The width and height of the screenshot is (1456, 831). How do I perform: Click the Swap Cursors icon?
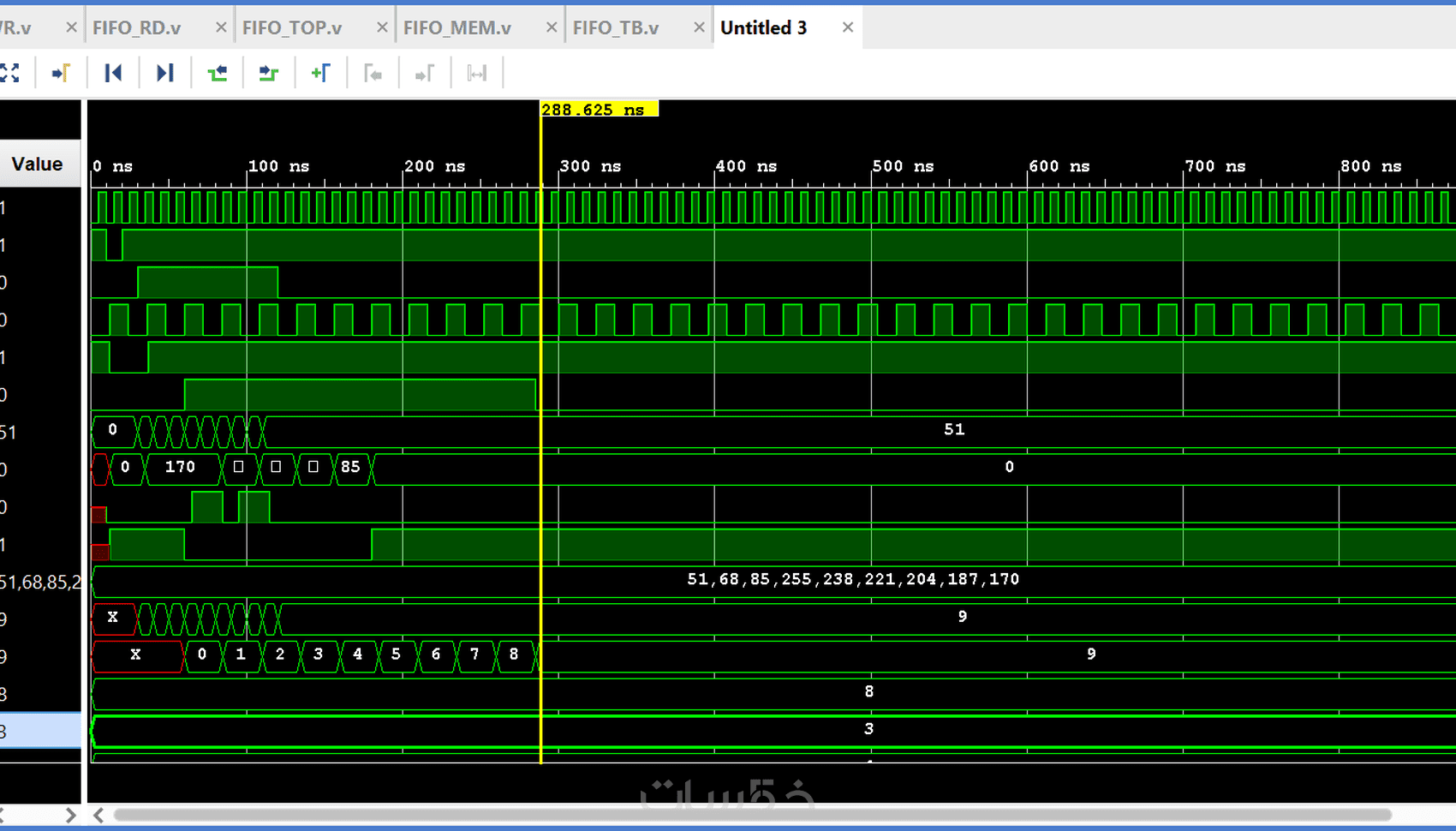coord(476,74)
